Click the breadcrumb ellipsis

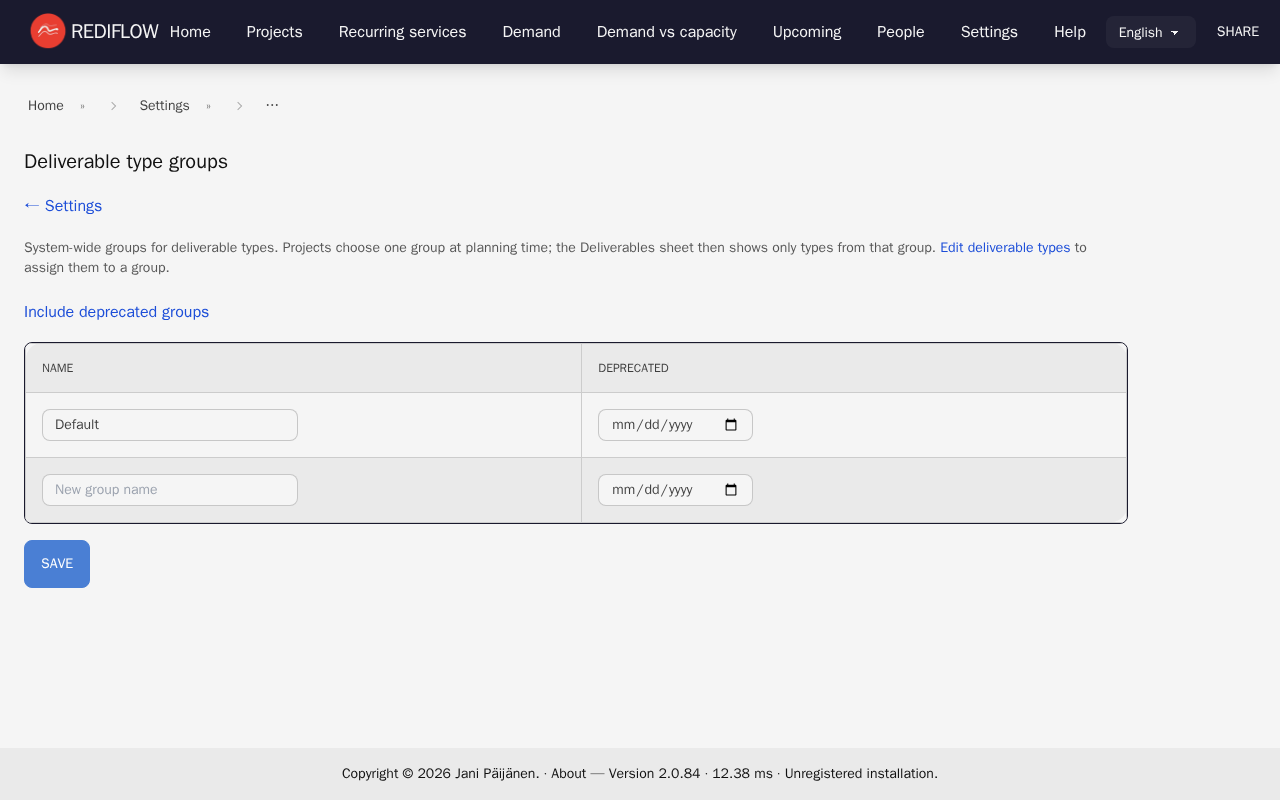click(x=271, y=104)
